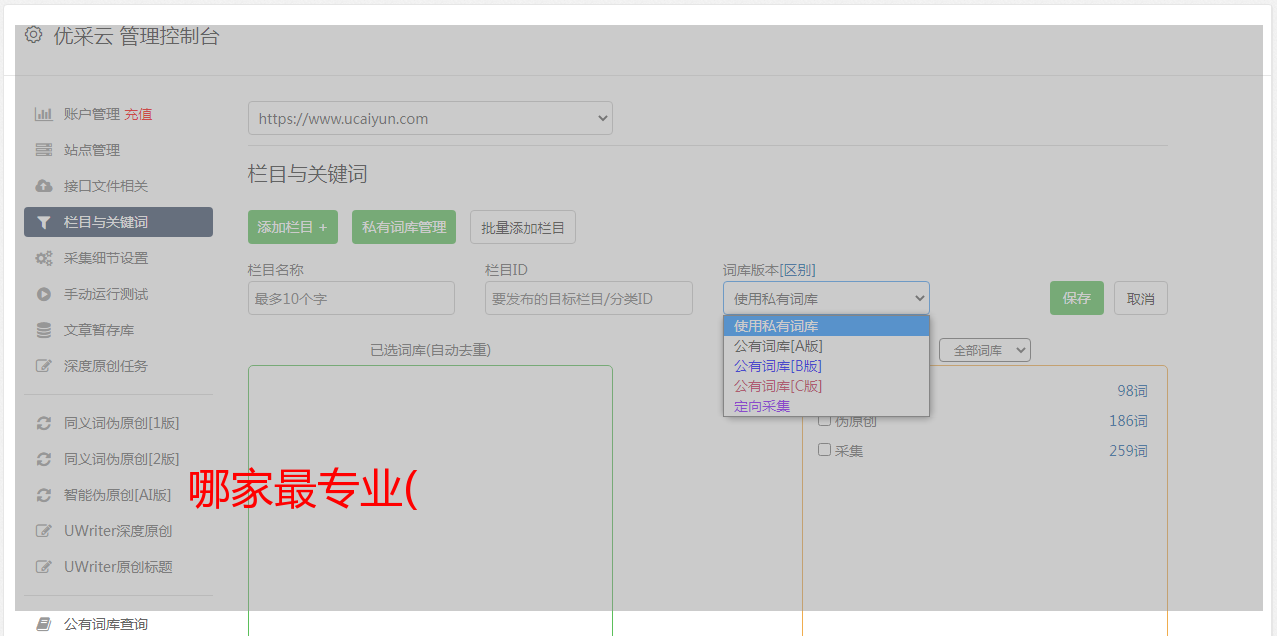The height and width of the screenshot is (636, 1277).
Task: Focus the 栏目ID input field
Action: [589, 298]
